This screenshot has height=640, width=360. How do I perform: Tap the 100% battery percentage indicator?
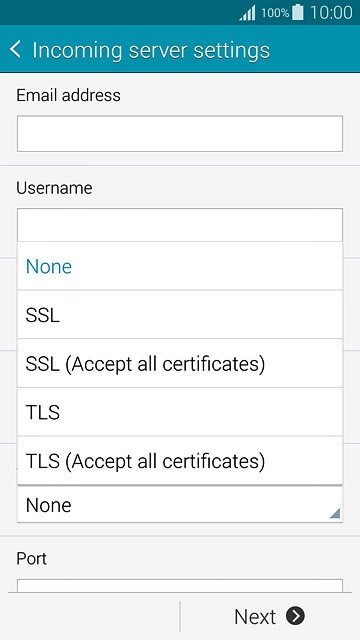[275, 13]
